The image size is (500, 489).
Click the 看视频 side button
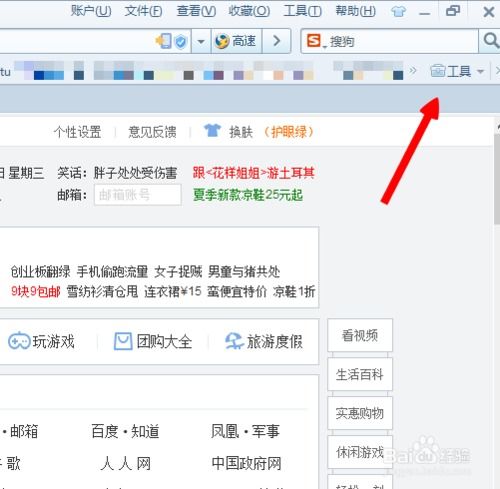(x=360, y=335)
